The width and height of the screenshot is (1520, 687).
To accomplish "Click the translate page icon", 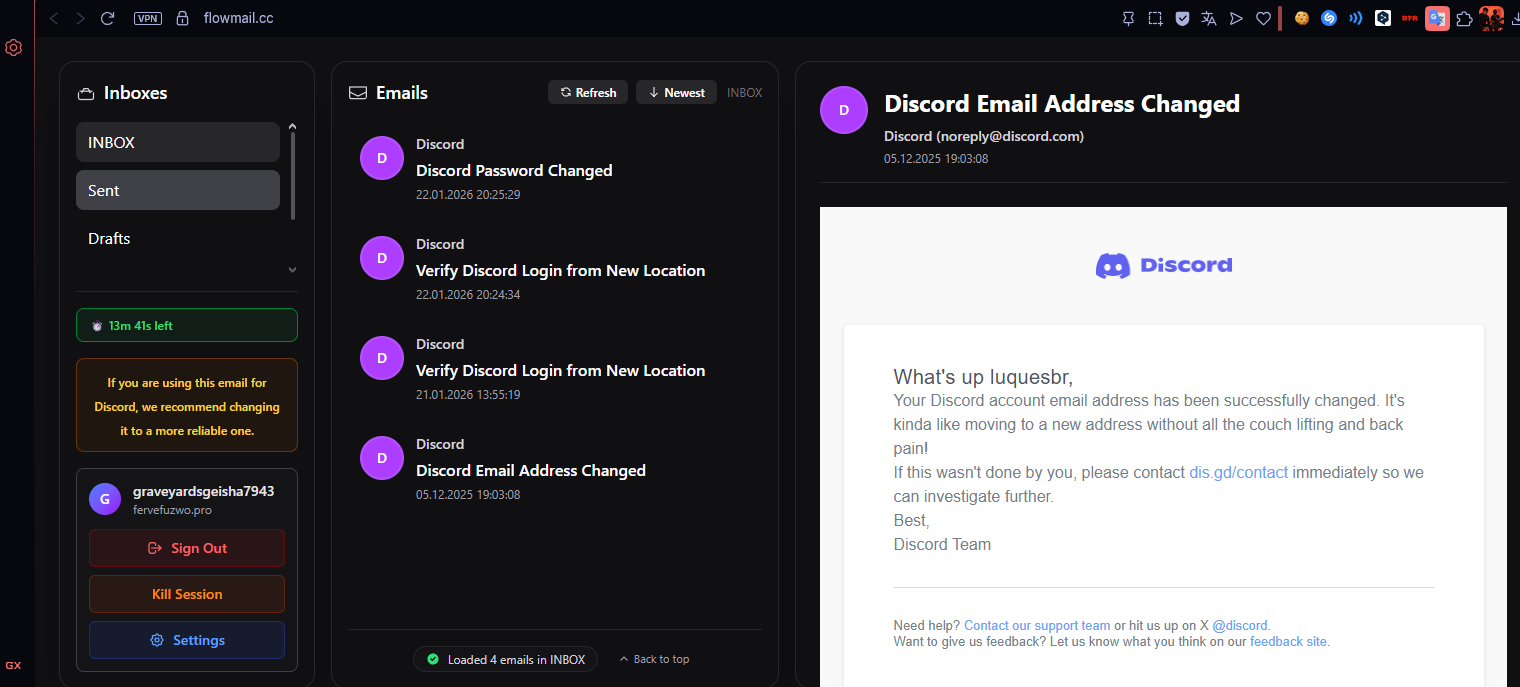I will click(1209, 18).
